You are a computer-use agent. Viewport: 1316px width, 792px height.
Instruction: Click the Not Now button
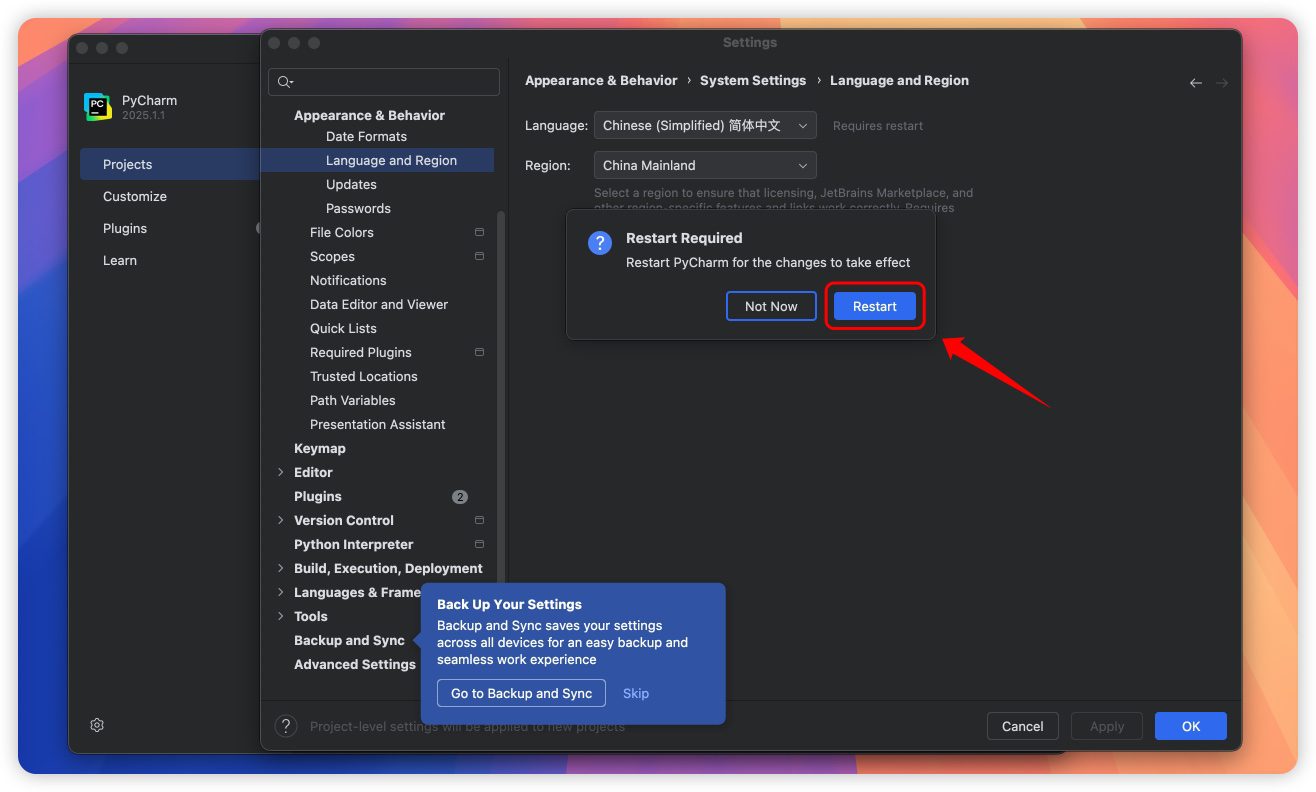pos(771,307)
